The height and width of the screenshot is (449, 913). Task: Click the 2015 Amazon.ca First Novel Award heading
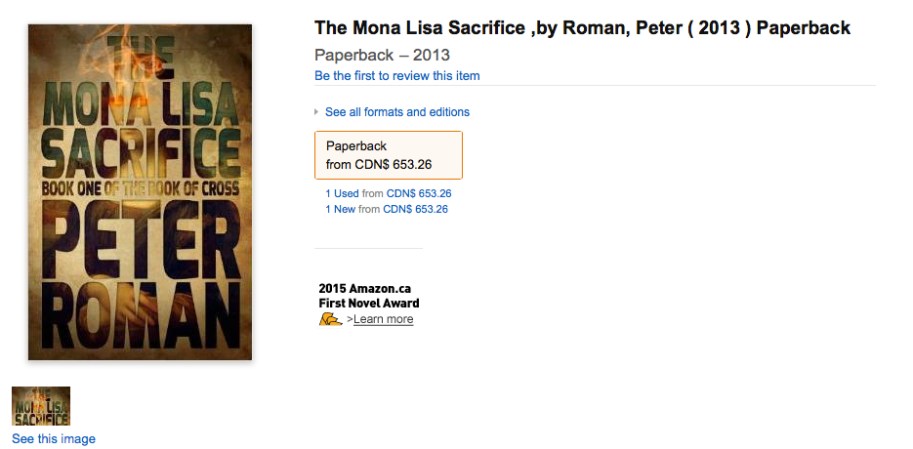click(x=369, y=296)
